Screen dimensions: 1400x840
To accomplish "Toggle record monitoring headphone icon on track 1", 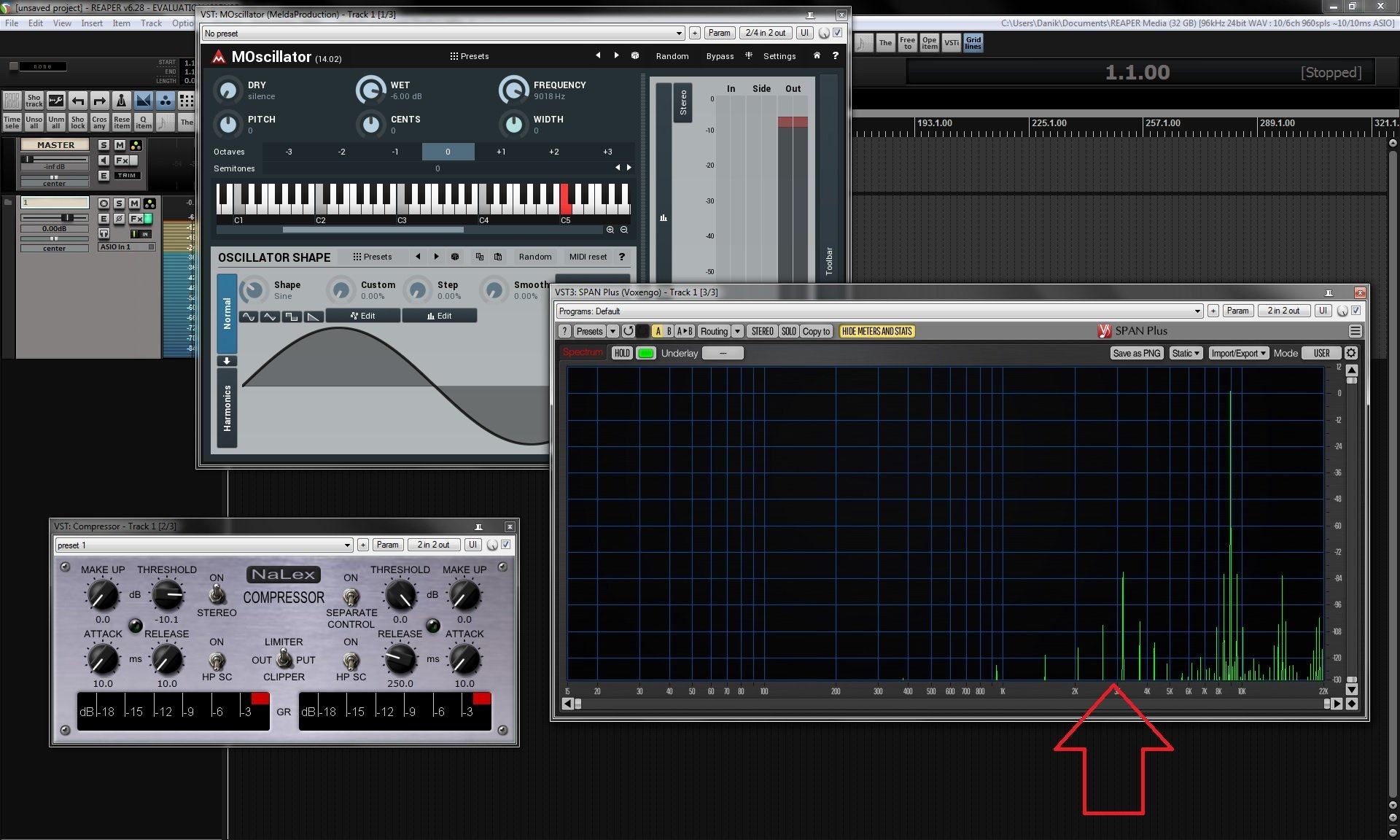I will coord(104,233).
